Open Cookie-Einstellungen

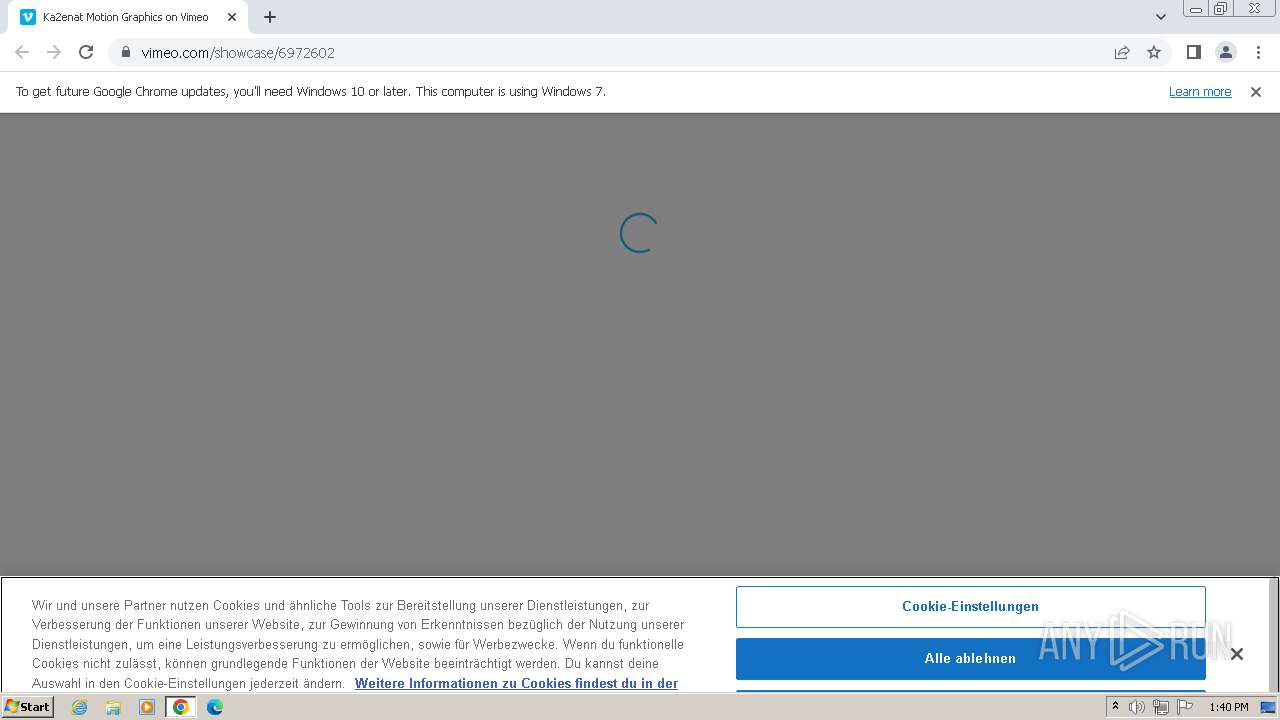970,606
